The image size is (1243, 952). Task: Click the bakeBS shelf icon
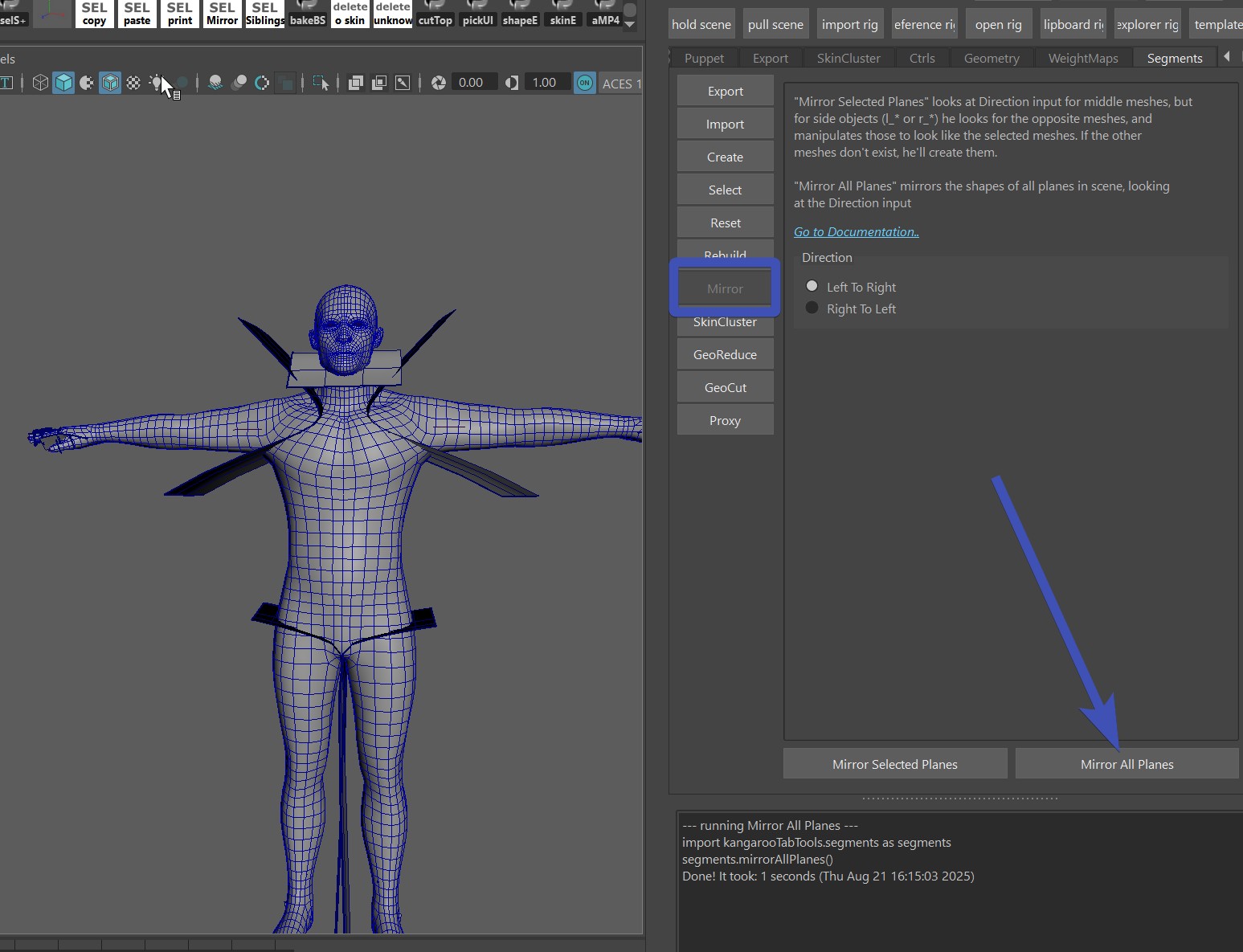[x=308, y=14]
